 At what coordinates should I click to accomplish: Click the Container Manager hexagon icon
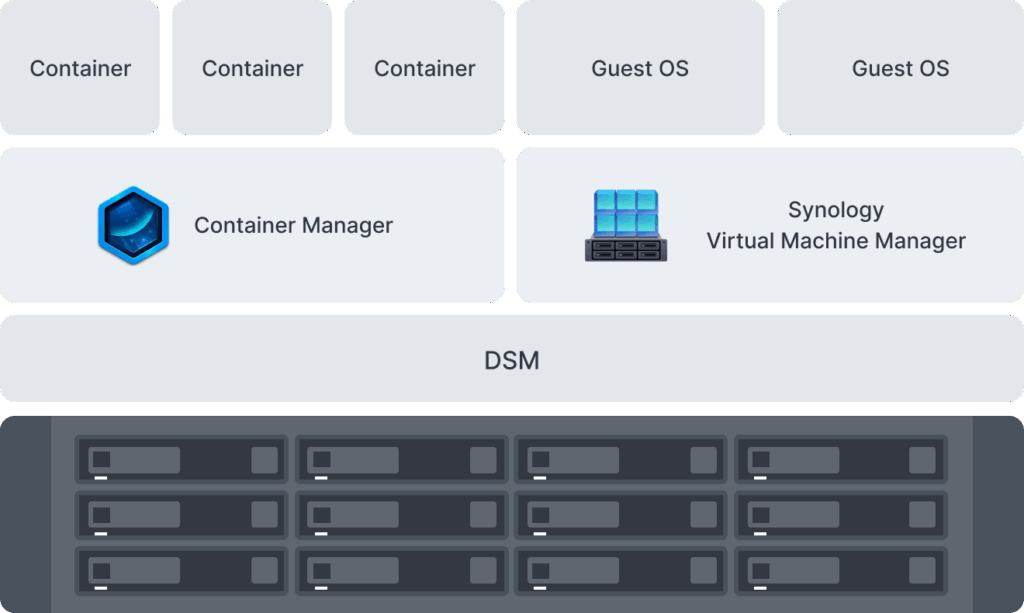coord(133,225)
